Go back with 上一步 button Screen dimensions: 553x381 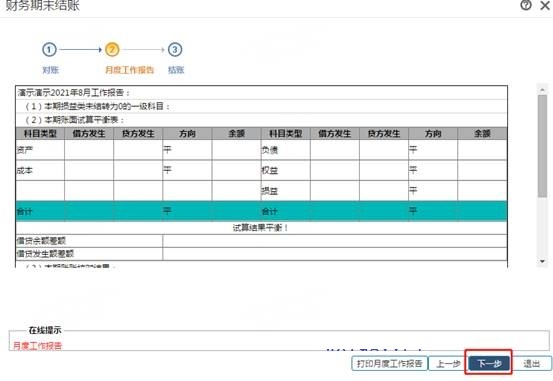pos(448,363)
